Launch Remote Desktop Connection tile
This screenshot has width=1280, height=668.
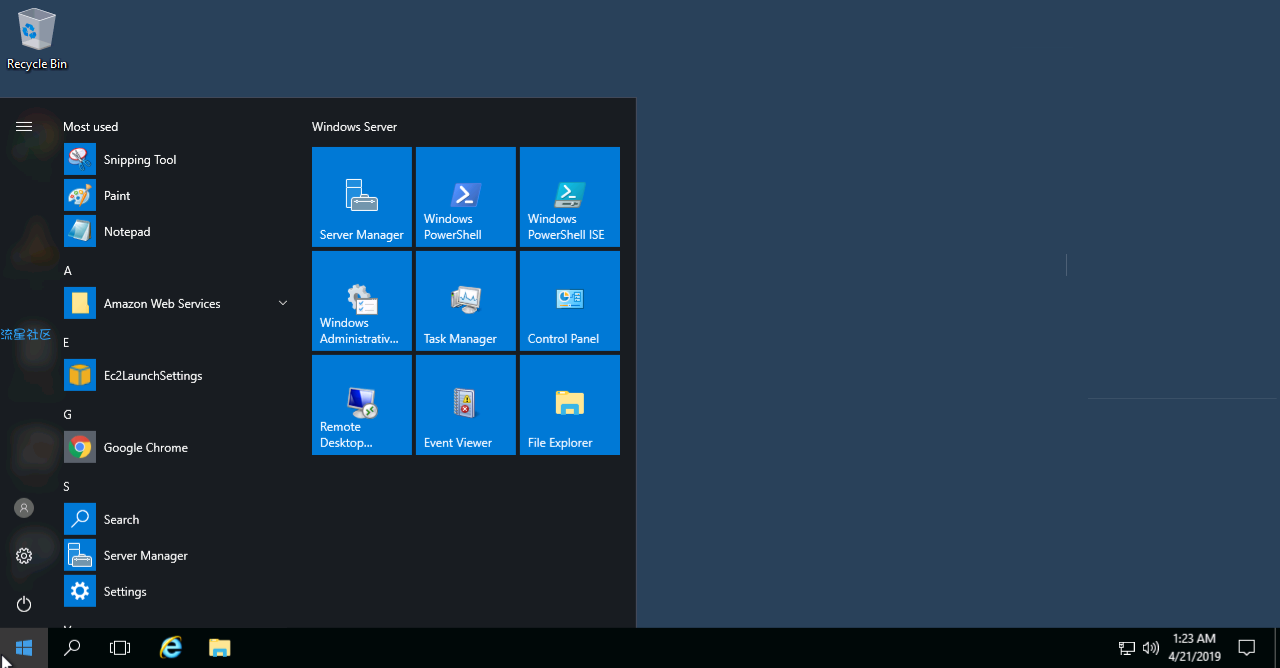(362, 405)
